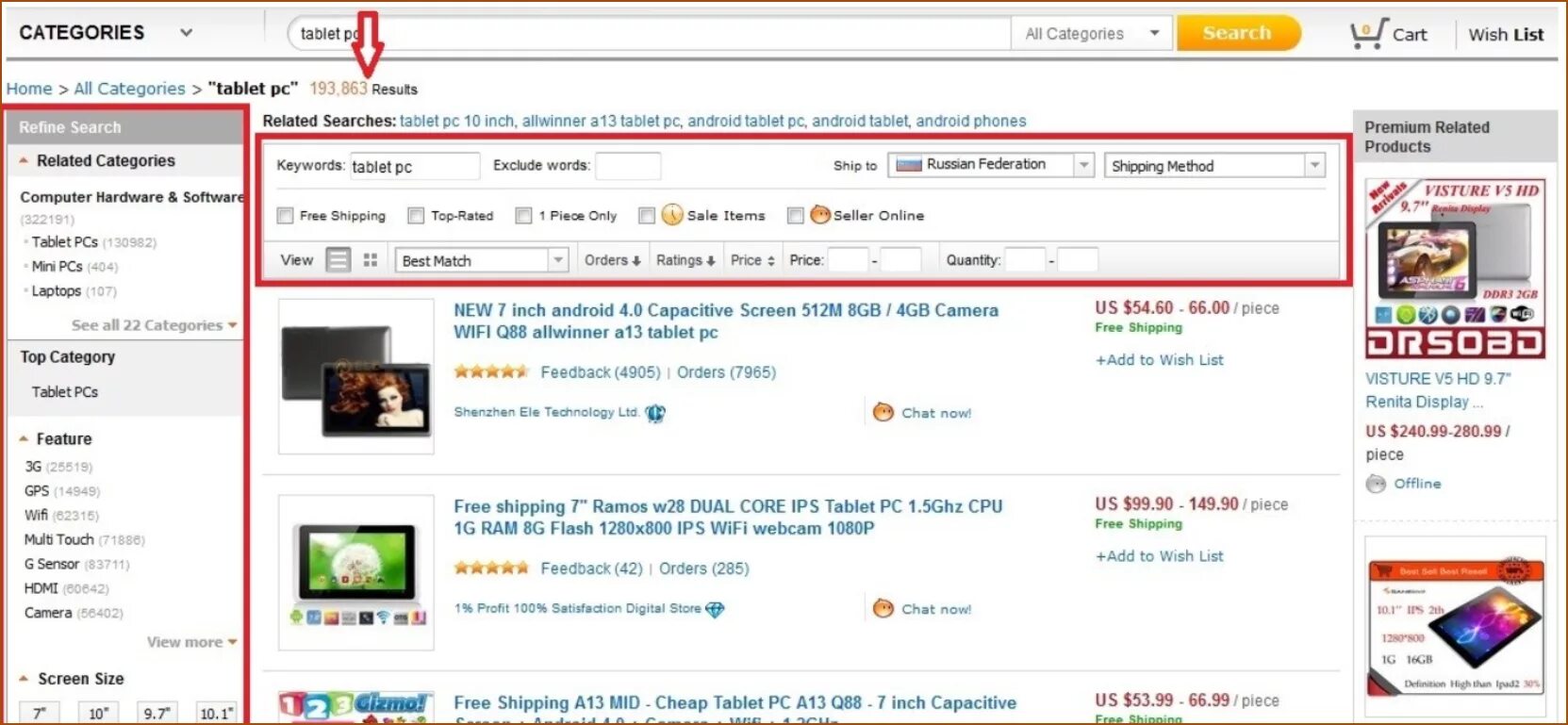The width and height of the screenshot is (1568, 725).
Task: Expand View more features
Action: [x=191, y=642]
